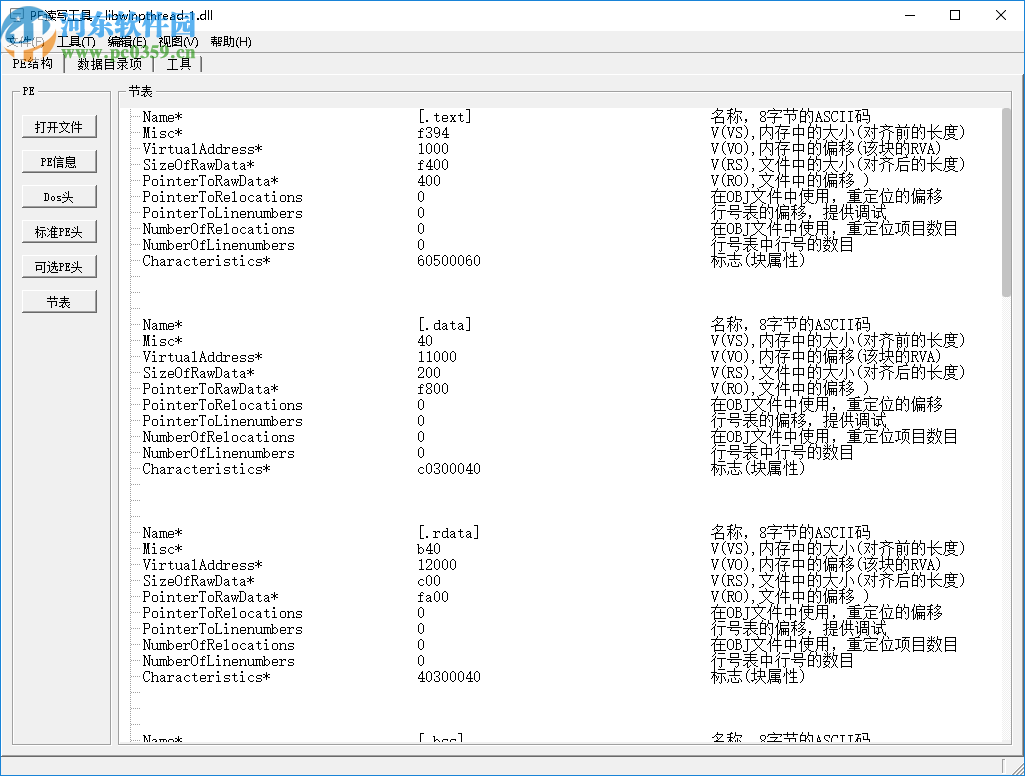Screen dimensions: 1025x776
Task: Click the PE信息 button
Action: 59,162
